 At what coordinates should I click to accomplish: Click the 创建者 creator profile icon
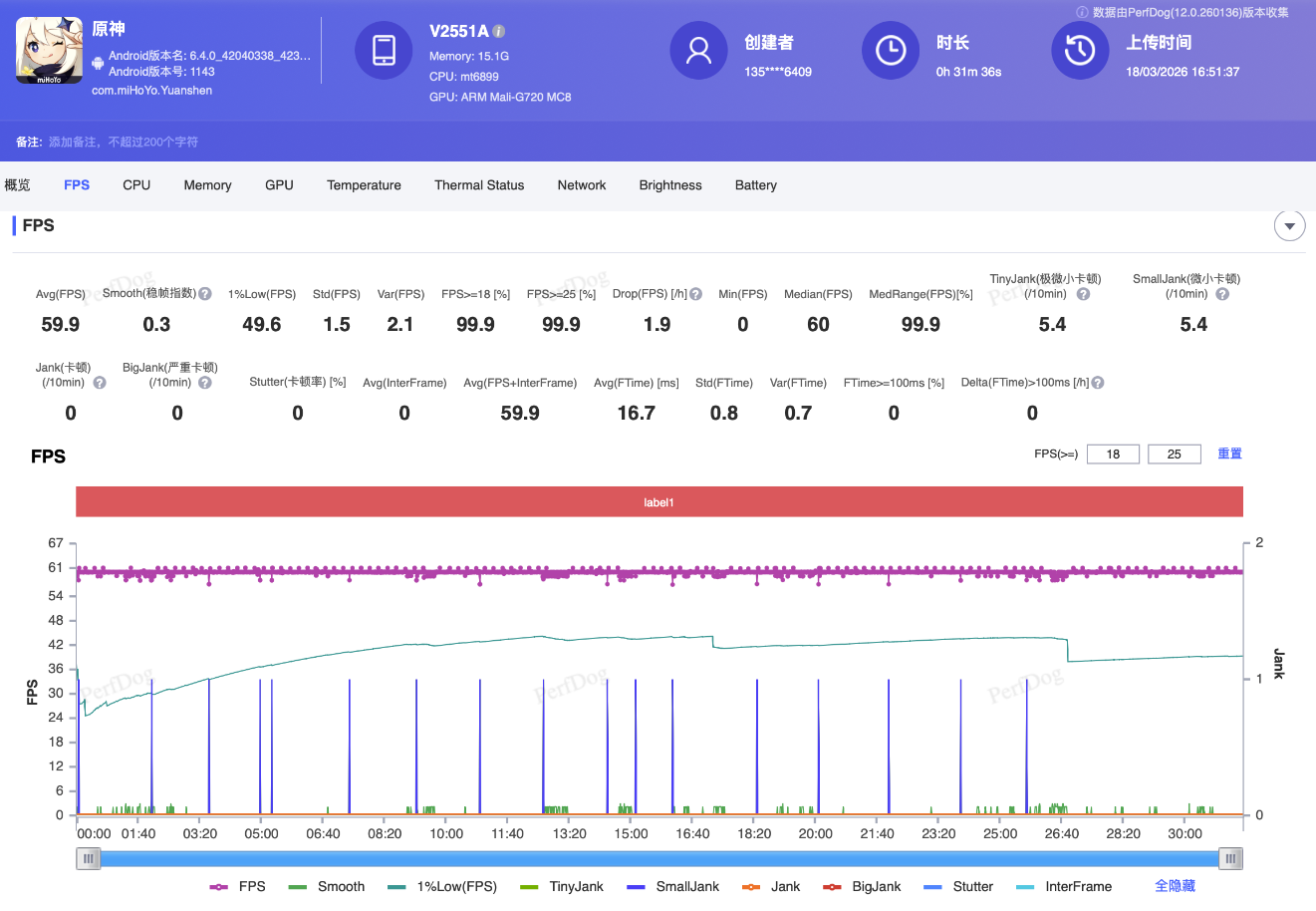pyautogui.click(x=698, y=50)
